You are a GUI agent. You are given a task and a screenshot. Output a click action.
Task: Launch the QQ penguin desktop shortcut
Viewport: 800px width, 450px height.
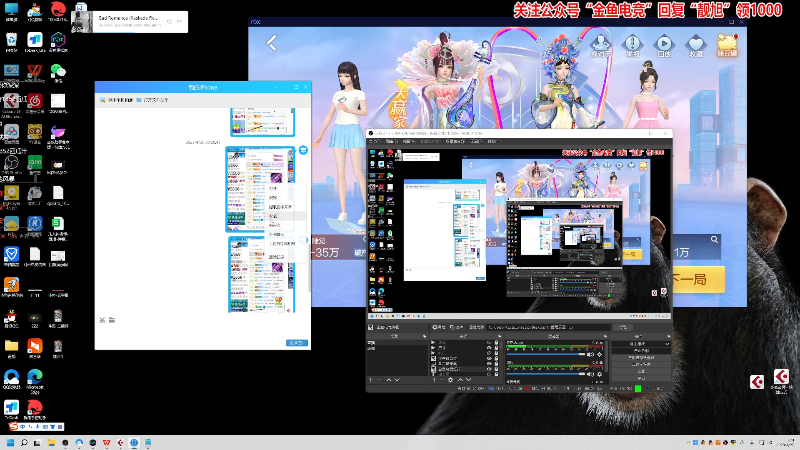11,316
